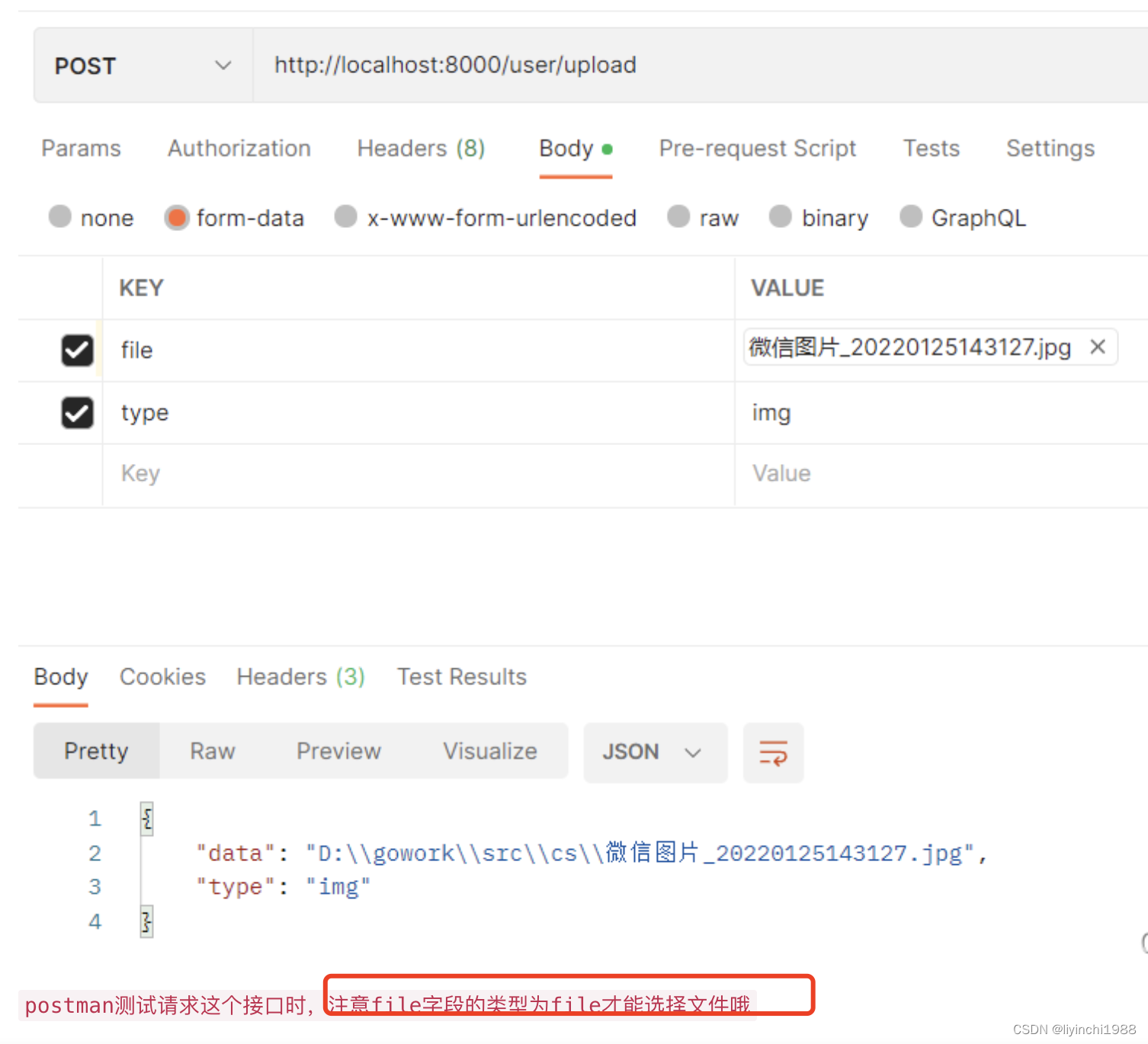Choose x-www-form-urlencoded body type

(x=346, y=217)
